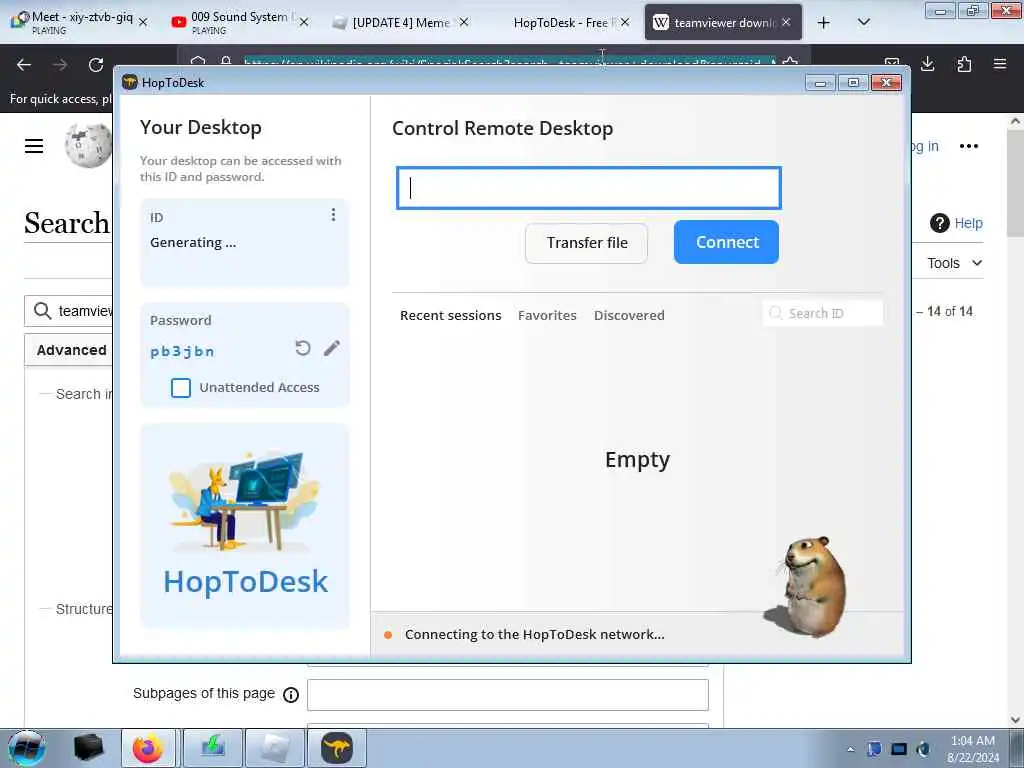Close the UPDATE 4 Meme tab
Image resolution: width=1024 pixels, height=768 pixels.
pyautogui.click(x=464, y=22)
